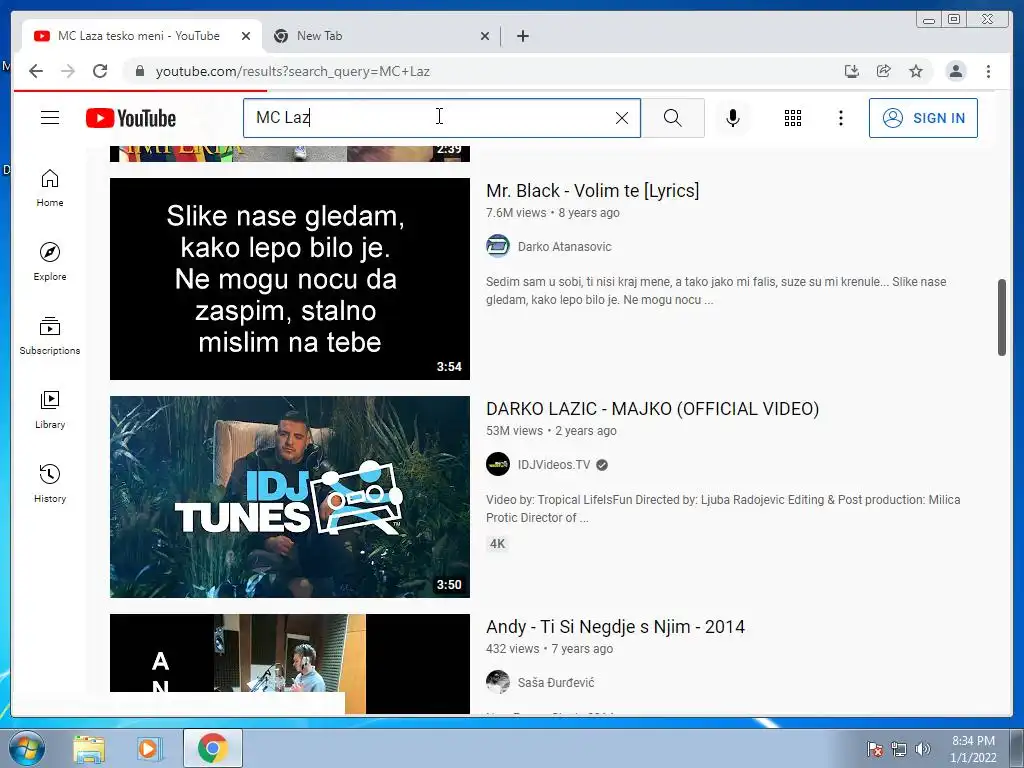Click the 4K badge under MAJKO video
The width and height of the screenshot is (1024, 768).
pos(498,544)
